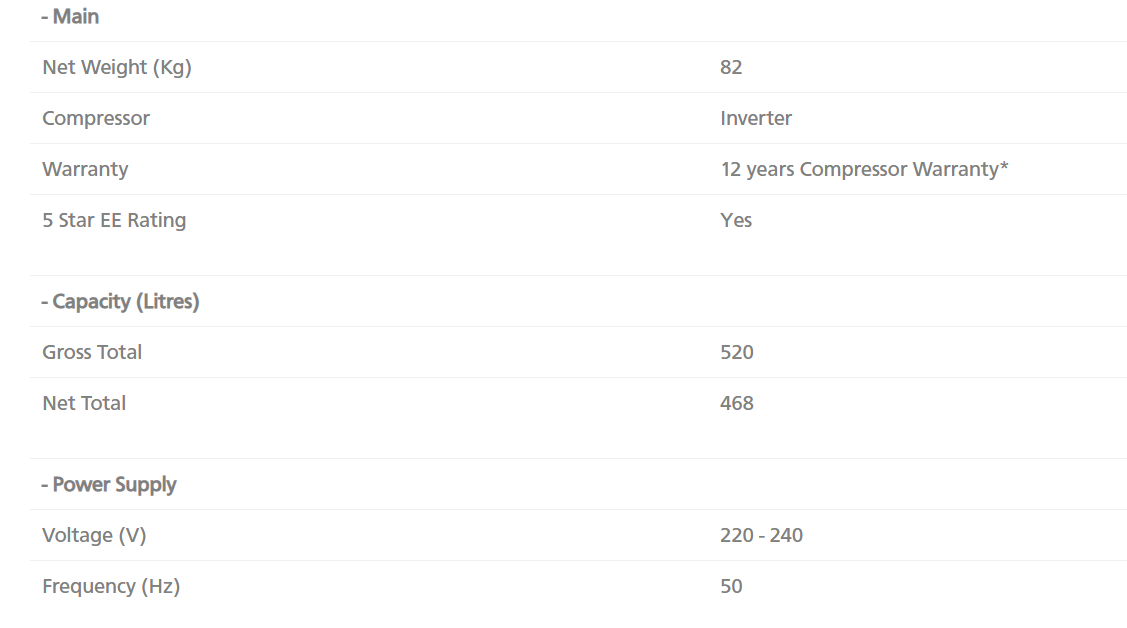Select the frequency value 50
This screenshot has height=628, width=1127.
pos(731,586)
